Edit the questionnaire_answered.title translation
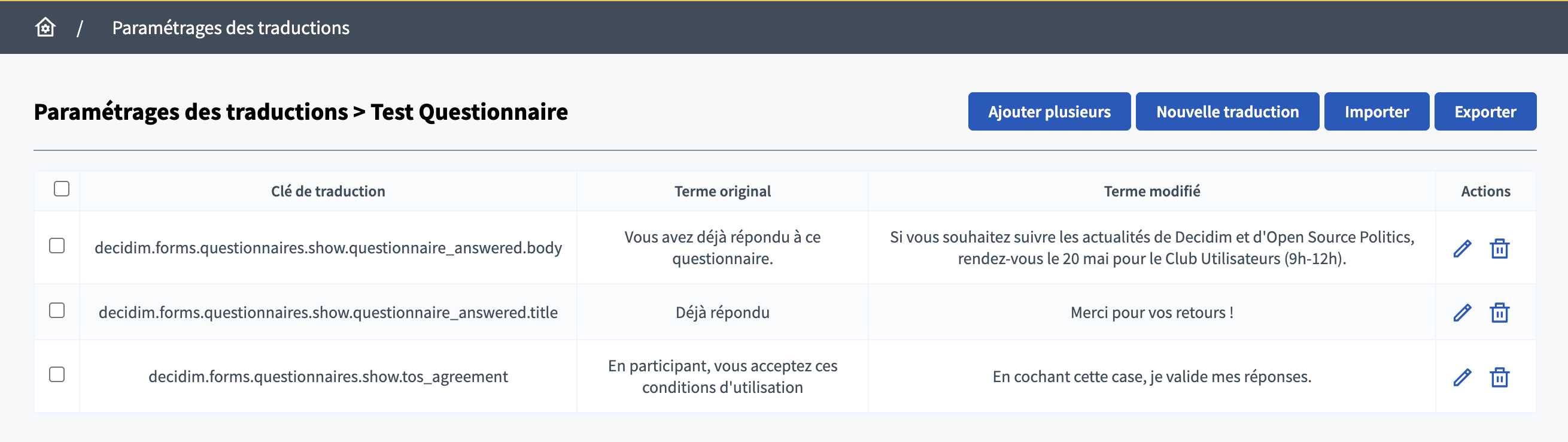This screenshot has width=1568, height=442. coord(1461,312)
